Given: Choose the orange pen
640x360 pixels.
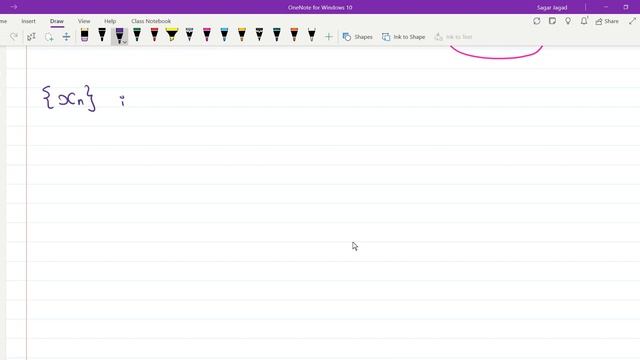Looking at the screenshot, I should pos(294,35).
